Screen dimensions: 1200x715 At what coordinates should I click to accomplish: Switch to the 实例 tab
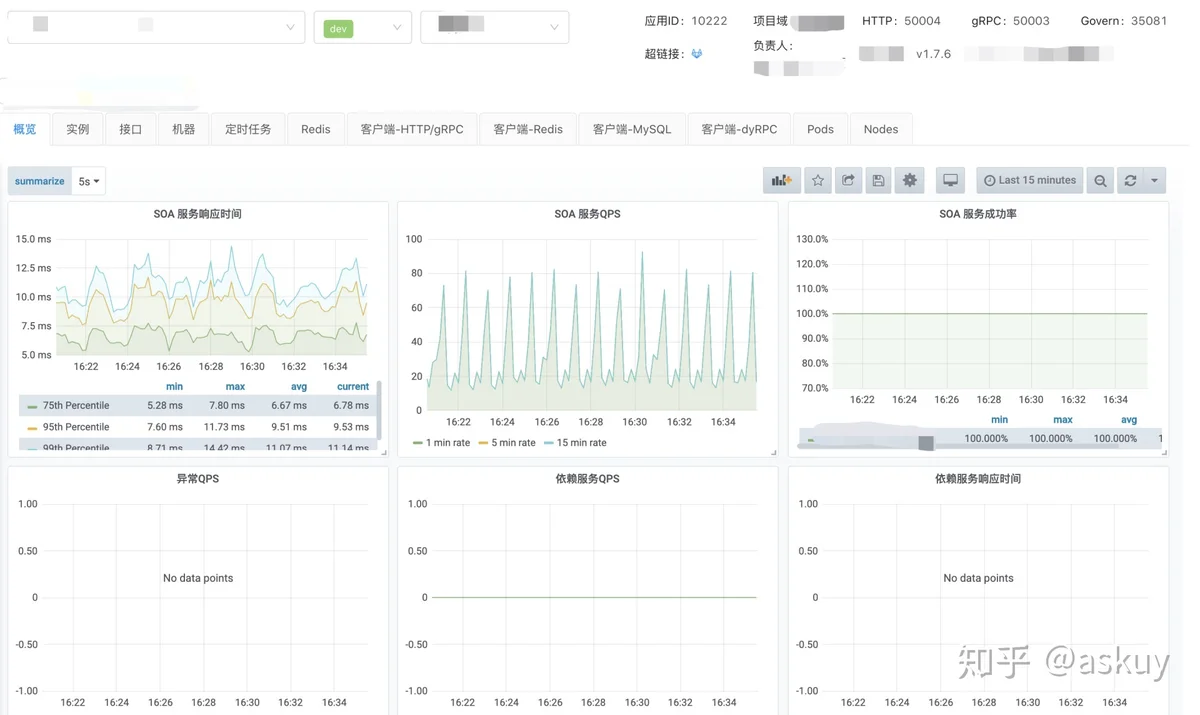tap(78, 129)
